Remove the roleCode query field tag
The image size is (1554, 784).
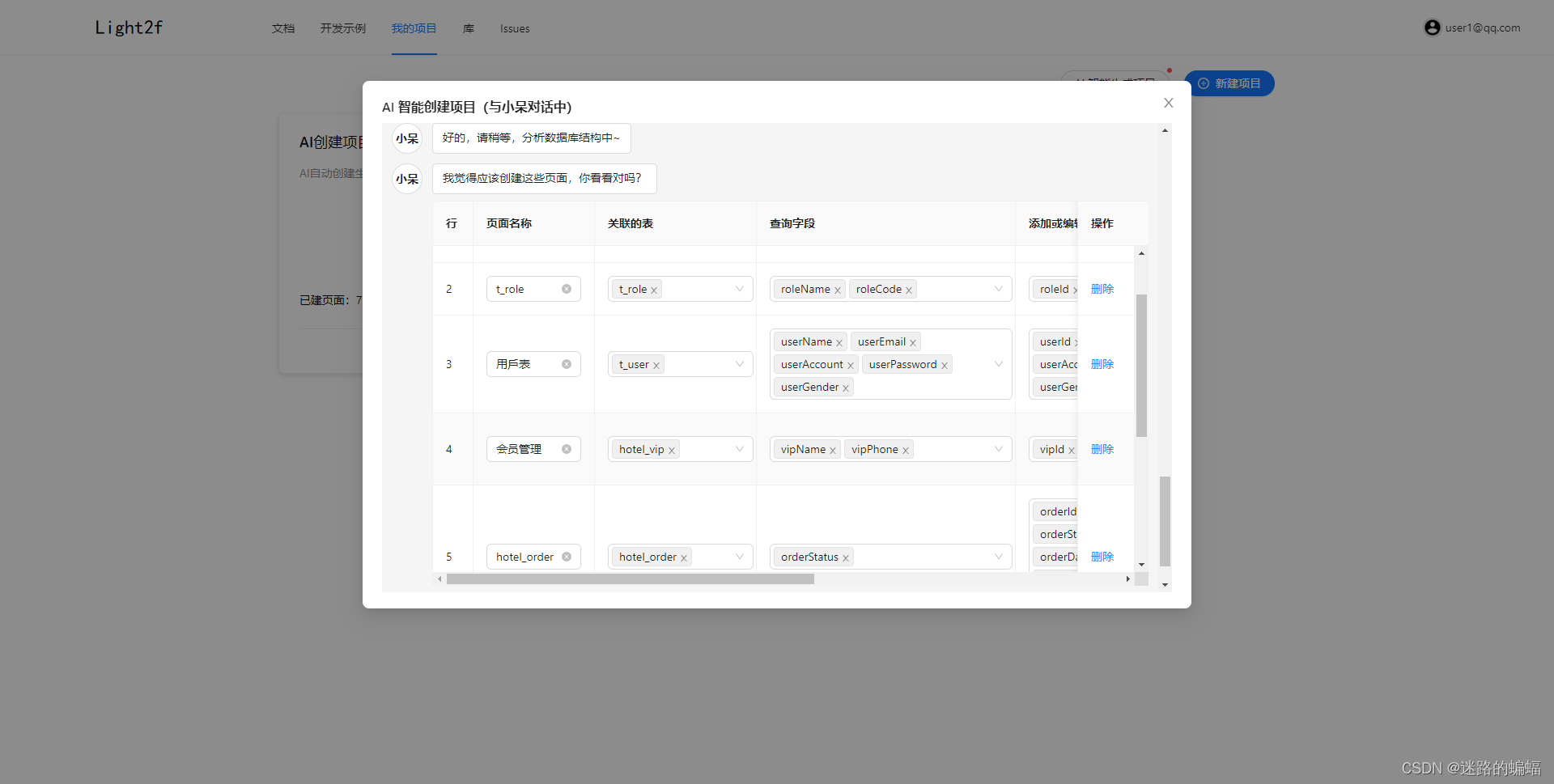click(x=909, y=290)
